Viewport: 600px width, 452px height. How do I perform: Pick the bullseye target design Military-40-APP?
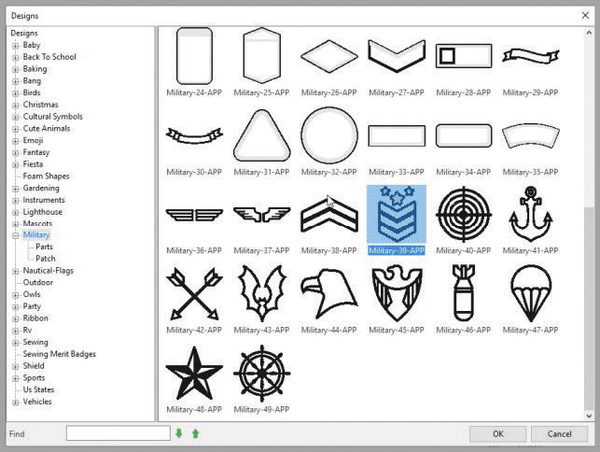coord(464,212)
